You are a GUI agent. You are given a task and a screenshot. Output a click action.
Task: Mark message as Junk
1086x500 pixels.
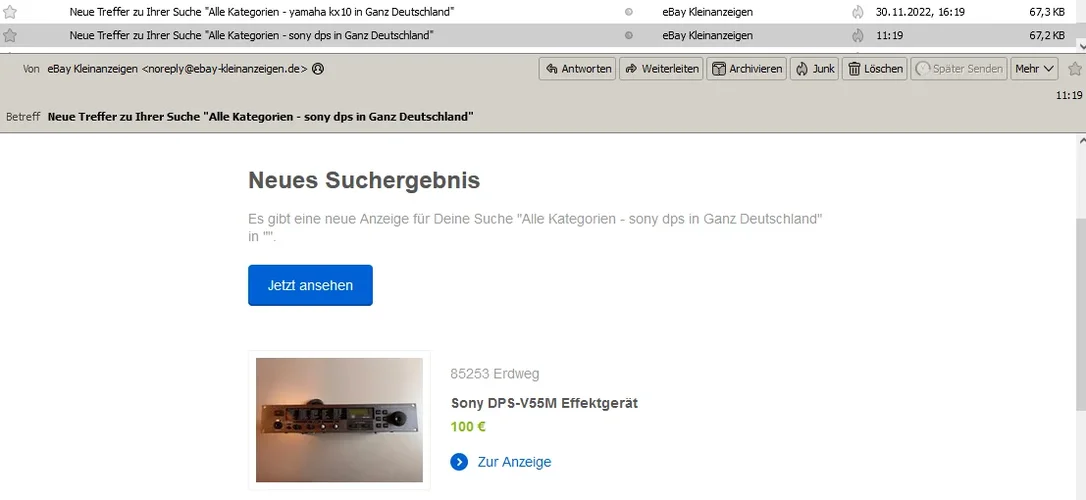(x=814, y=69)
